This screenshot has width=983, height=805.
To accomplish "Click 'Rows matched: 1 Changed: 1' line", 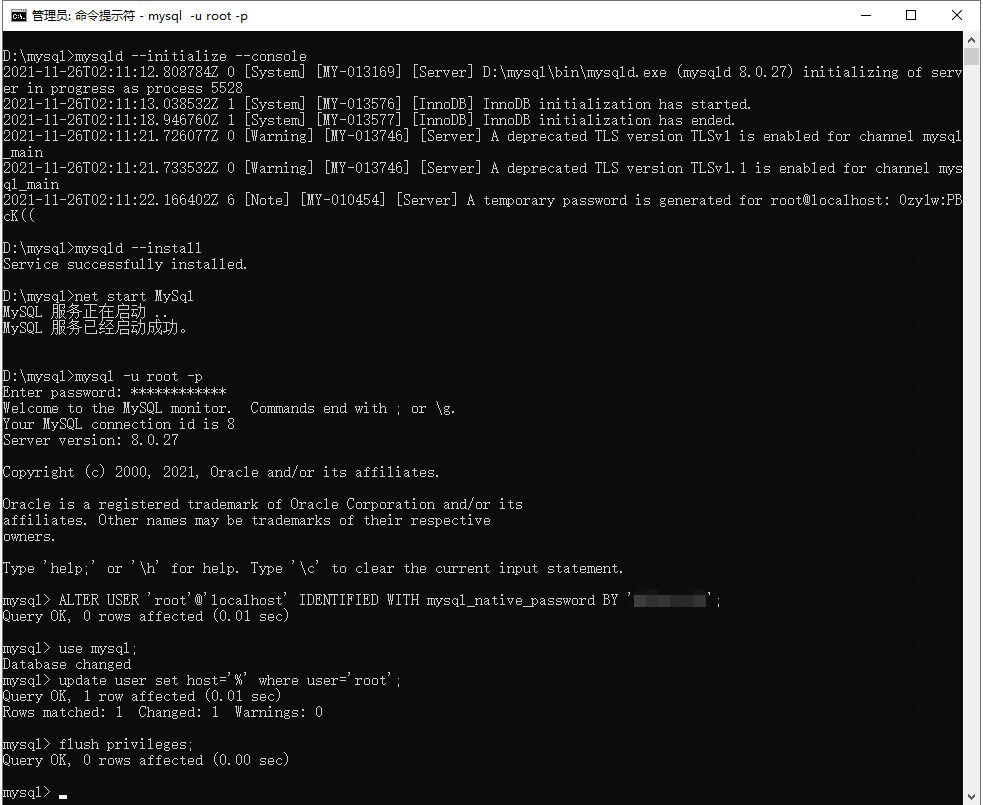I will pos(163,713).
